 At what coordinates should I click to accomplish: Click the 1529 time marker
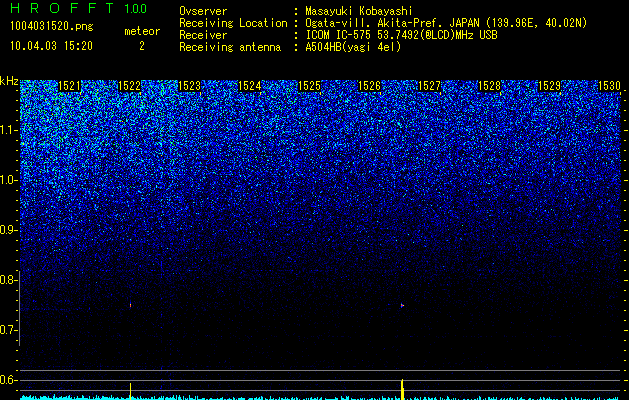(550, 86)
